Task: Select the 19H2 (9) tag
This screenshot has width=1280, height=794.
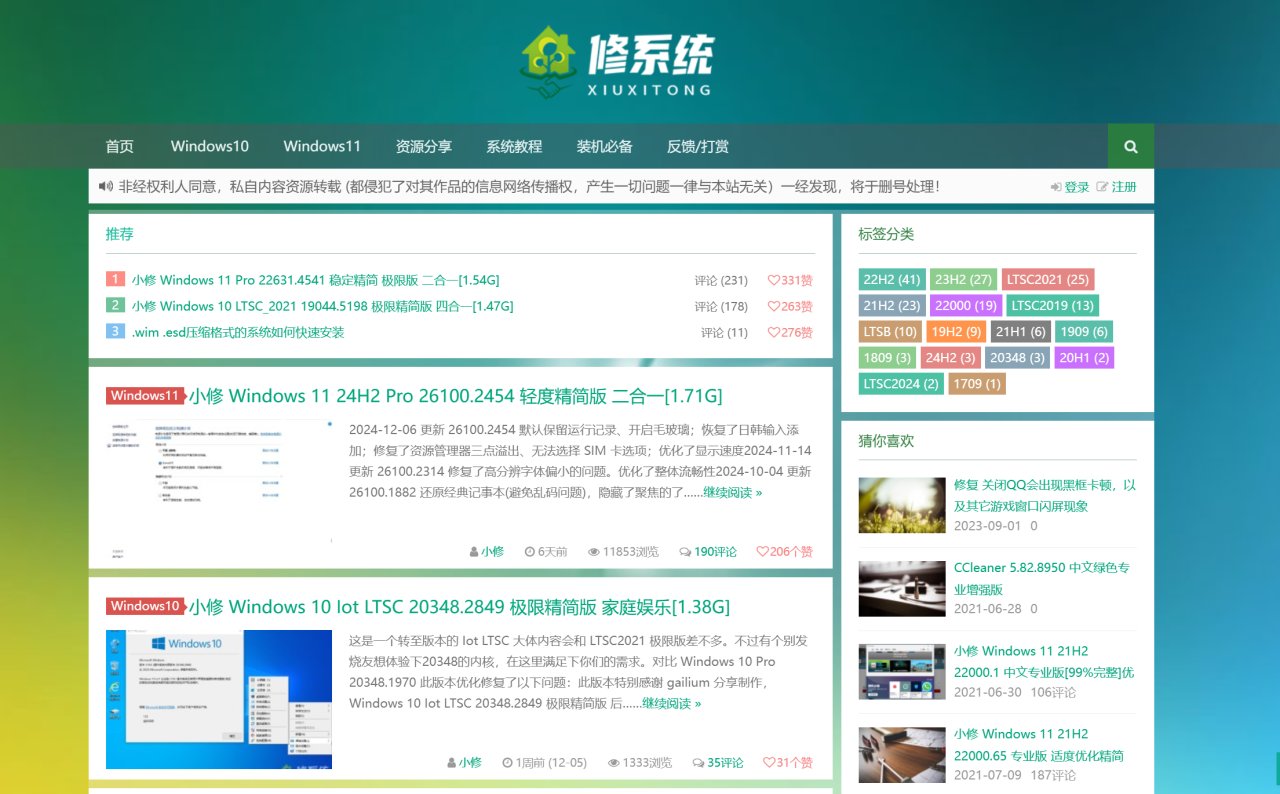Action: click(x=957, y=331)
